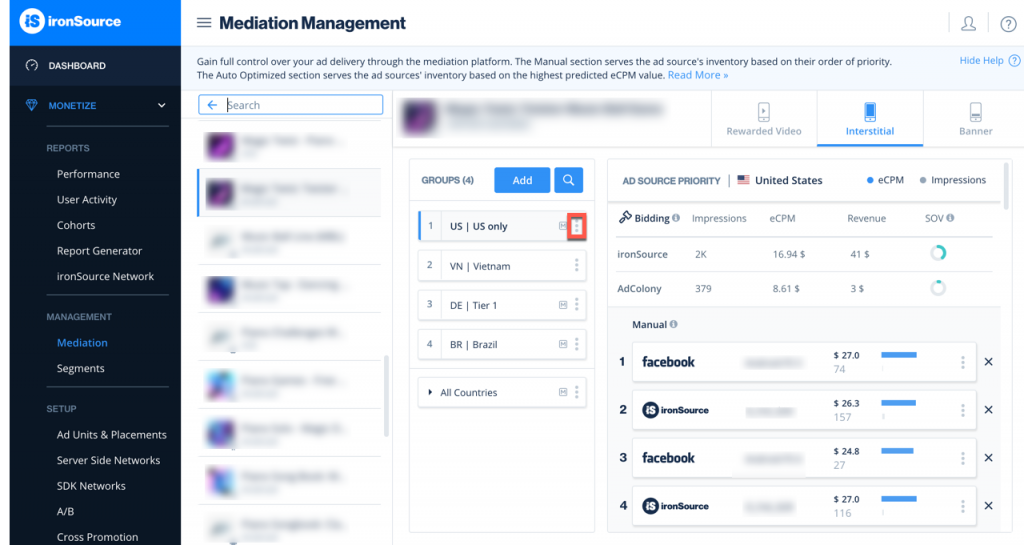Open Cross Promotion setup page
This screenshot has width=1024, height=545.
click(x=97, y=537)
